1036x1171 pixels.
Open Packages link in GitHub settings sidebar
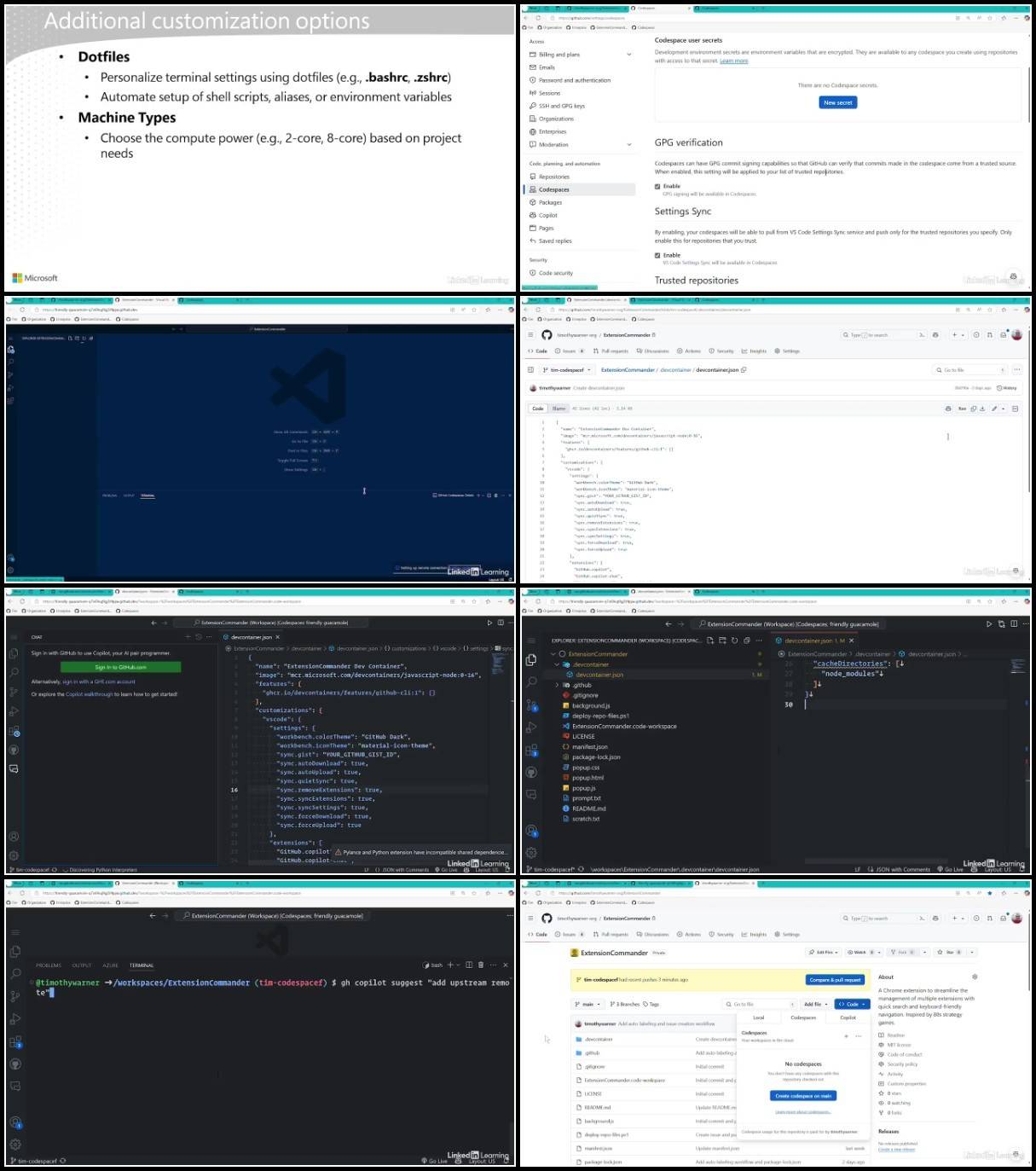[x=551, y=203]
